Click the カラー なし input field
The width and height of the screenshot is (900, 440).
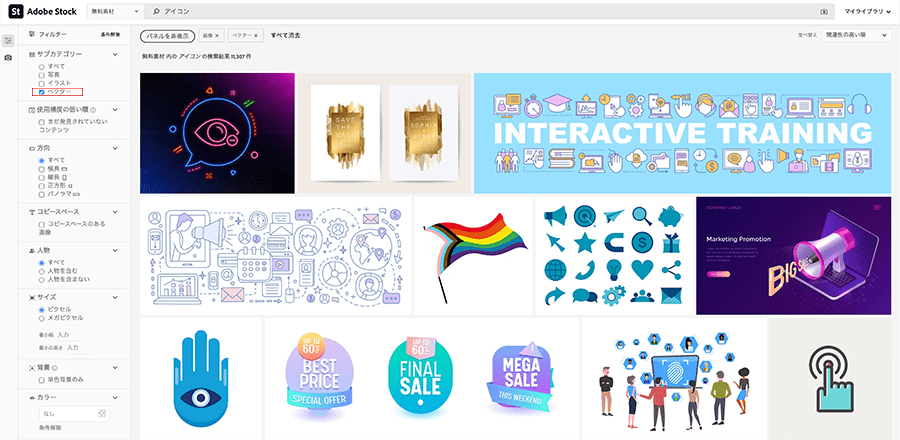pyautogui.click(x=73, y=413)
